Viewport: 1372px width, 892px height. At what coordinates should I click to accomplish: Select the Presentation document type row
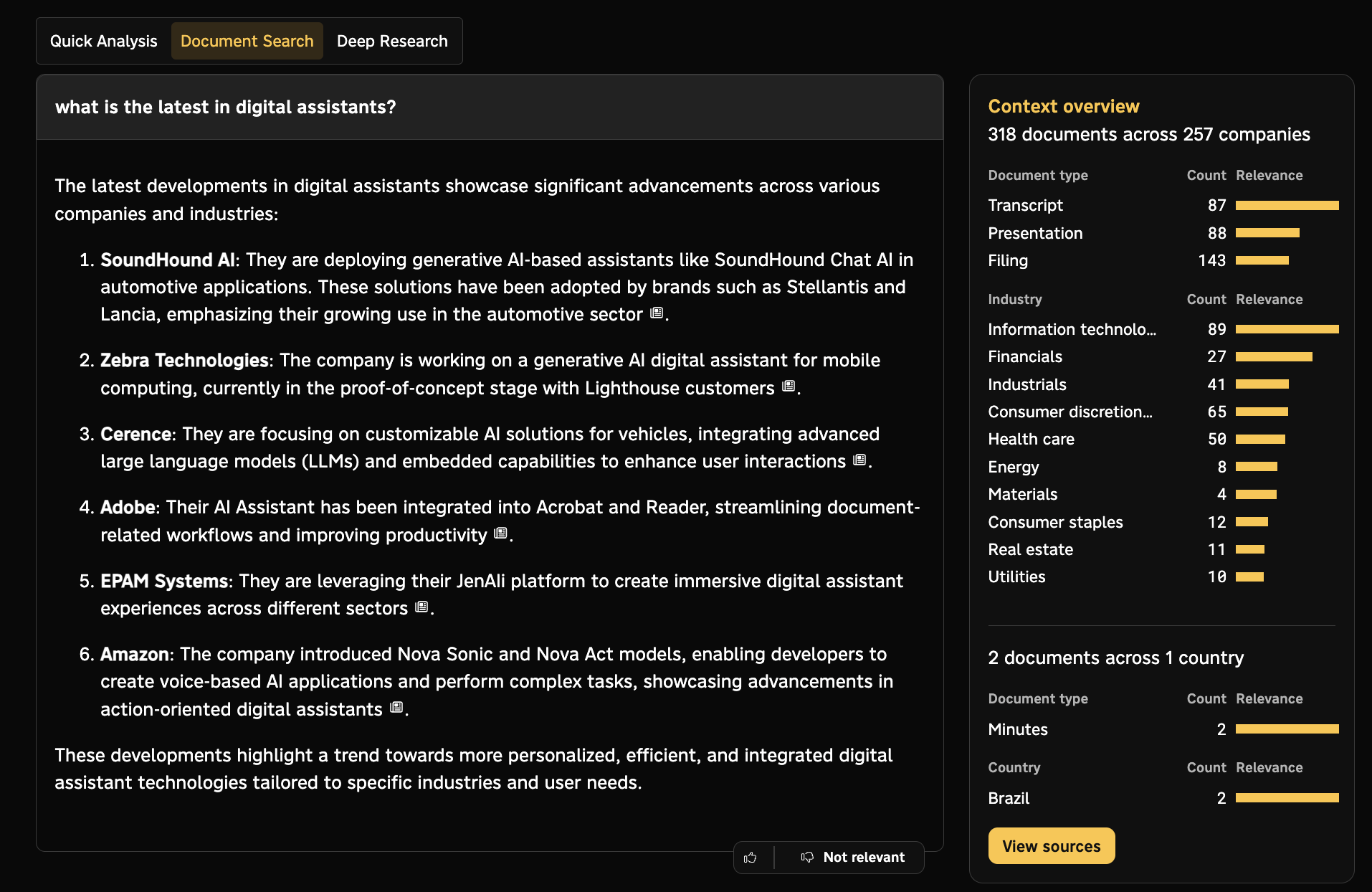(x=1163, y=233)
